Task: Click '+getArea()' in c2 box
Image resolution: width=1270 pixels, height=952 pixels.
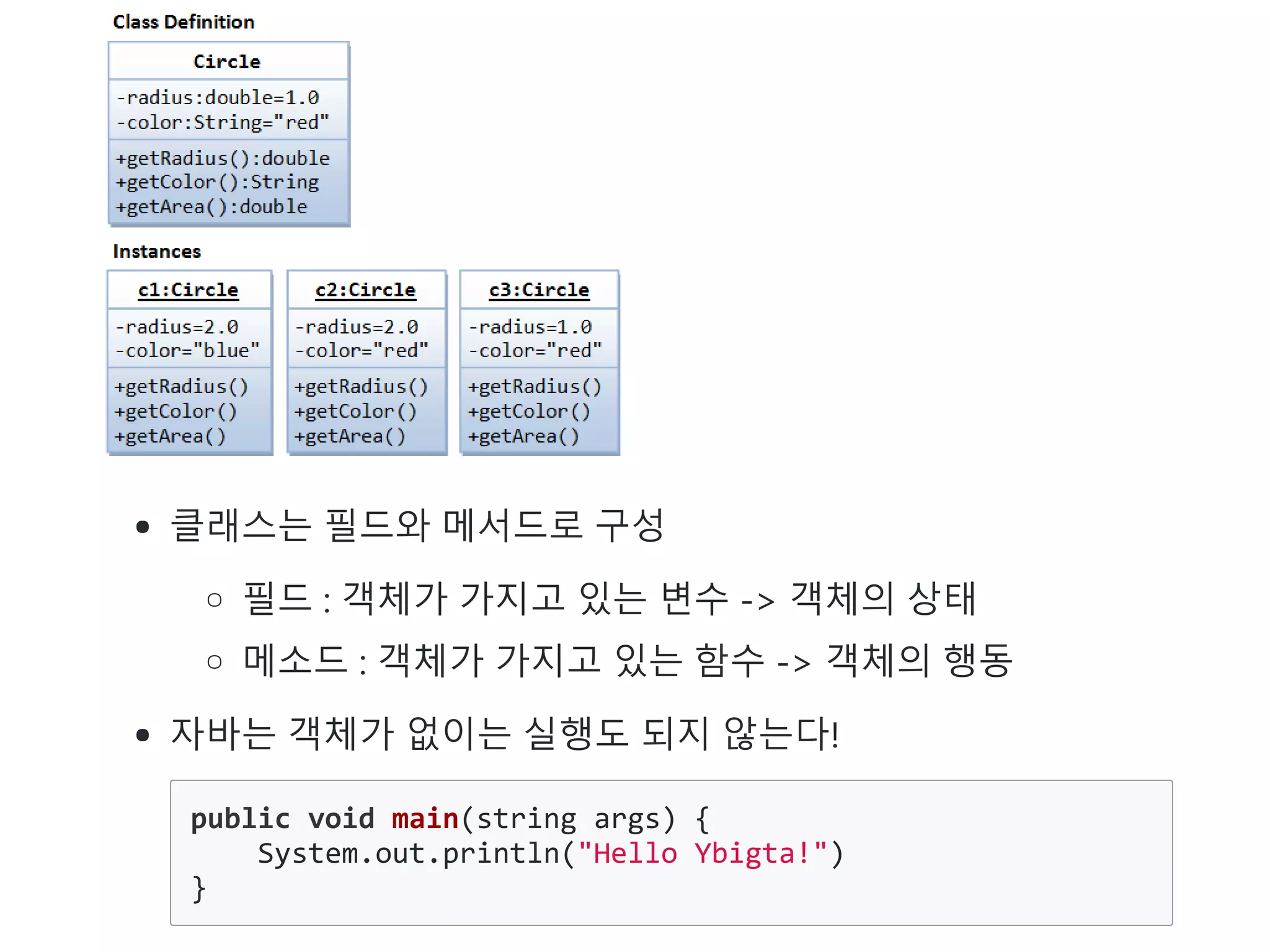Action: 350,436
